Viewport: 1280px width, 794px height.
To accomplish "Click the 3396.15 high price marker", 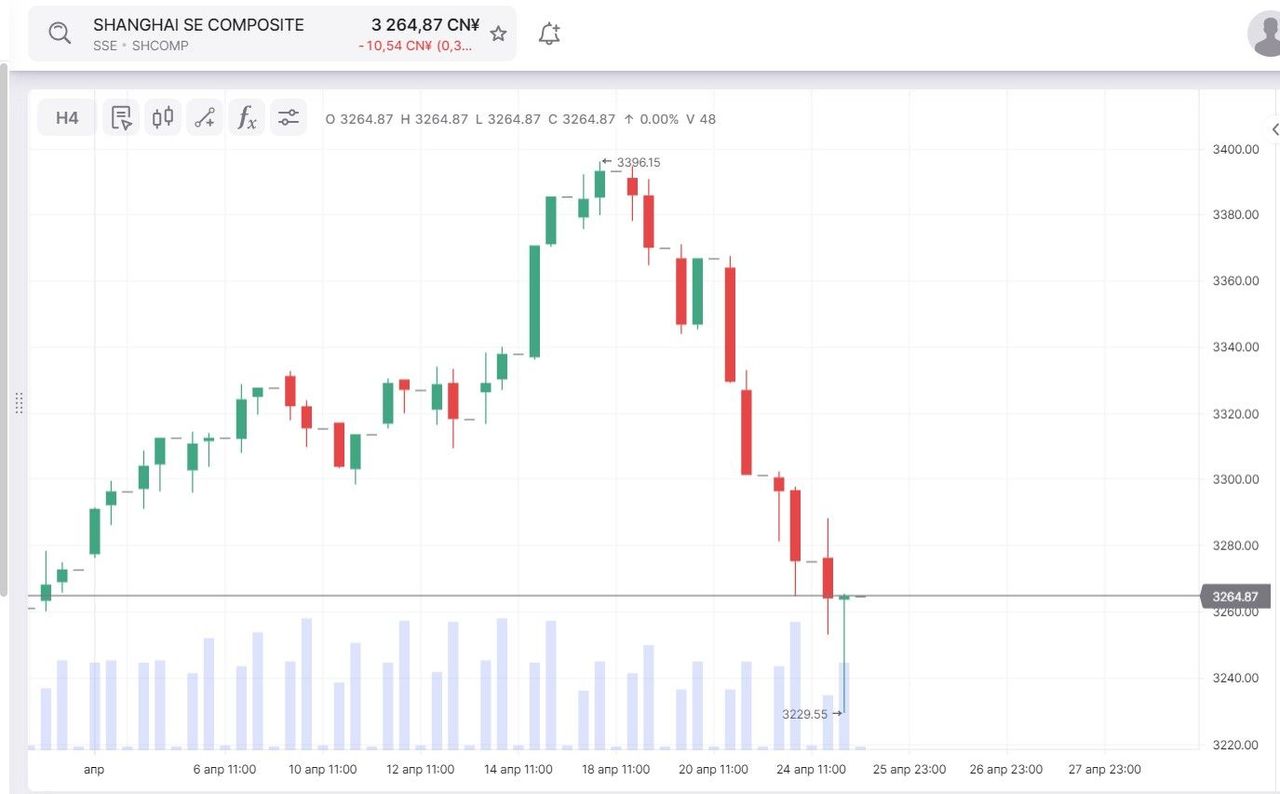I will pos(638,162).
